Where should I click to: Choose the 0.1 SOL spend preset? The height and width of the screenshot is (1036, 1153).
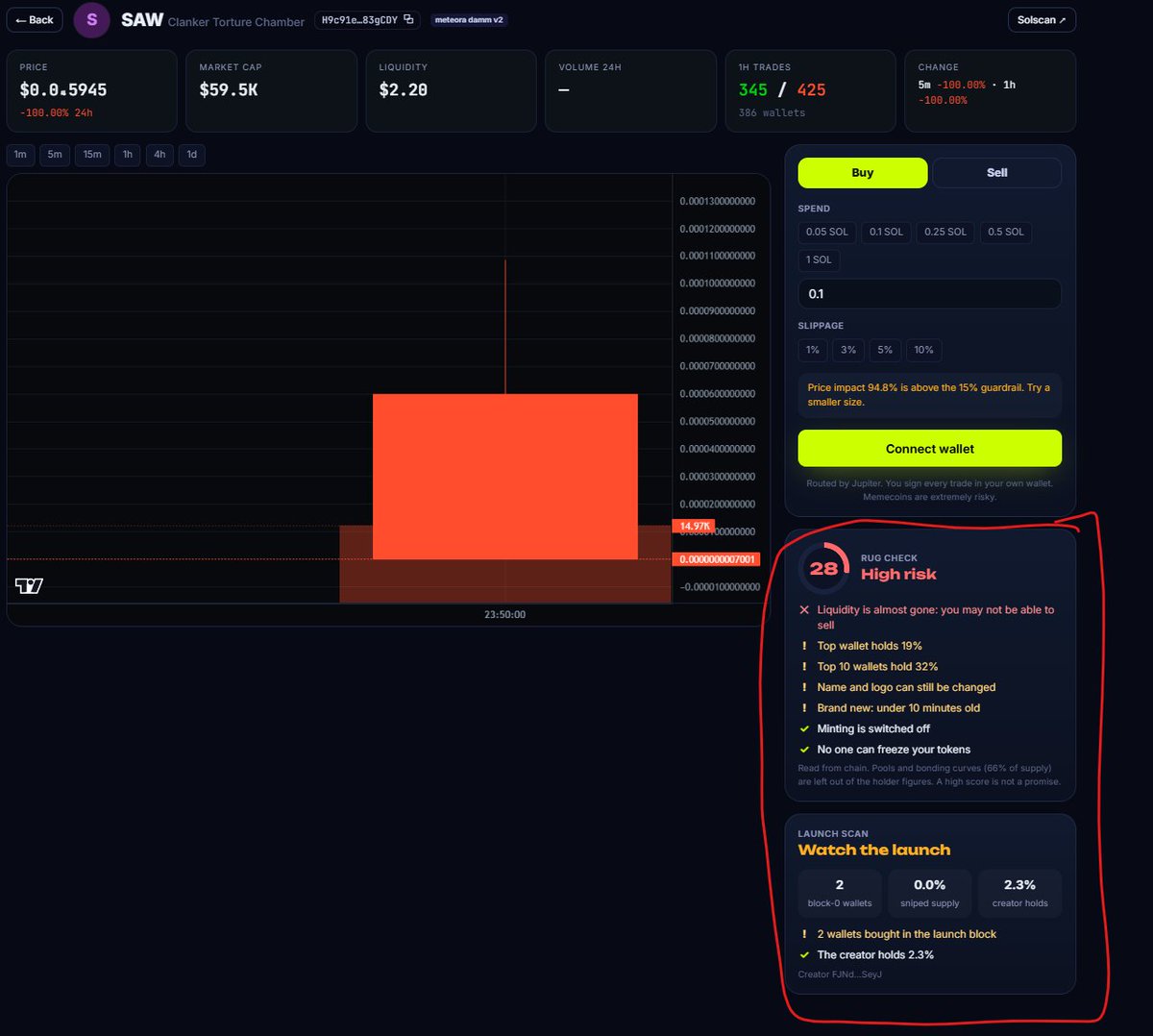click(886, 232)
